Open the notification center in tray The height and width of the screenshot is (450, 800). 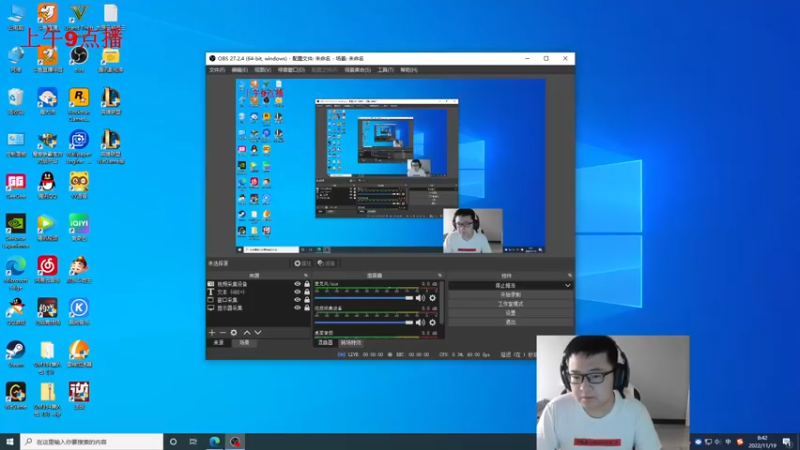tap(787, 442)
